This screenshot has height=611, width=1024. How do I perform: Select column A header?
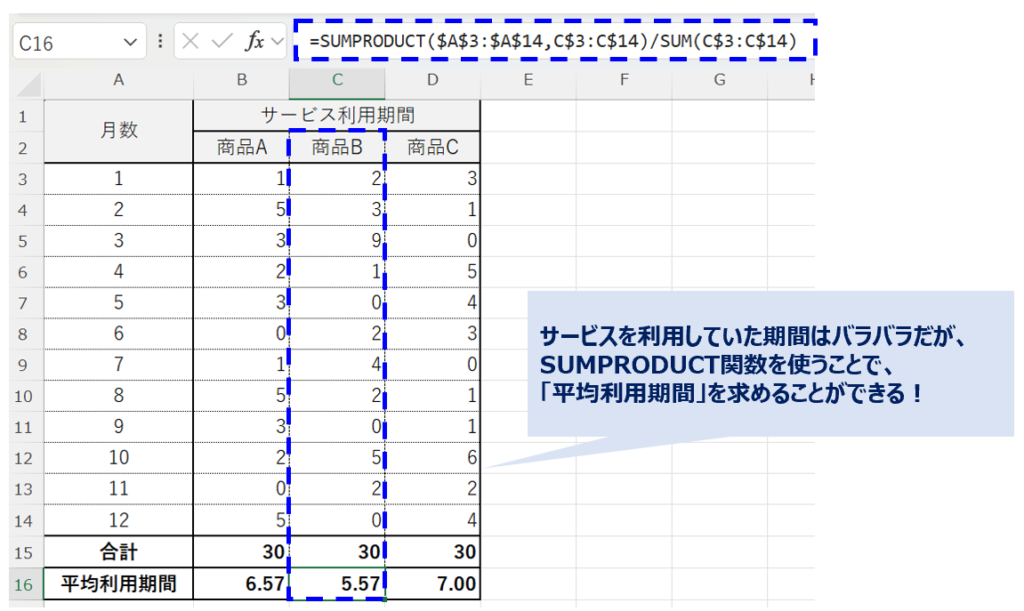(x=118, y=80)
